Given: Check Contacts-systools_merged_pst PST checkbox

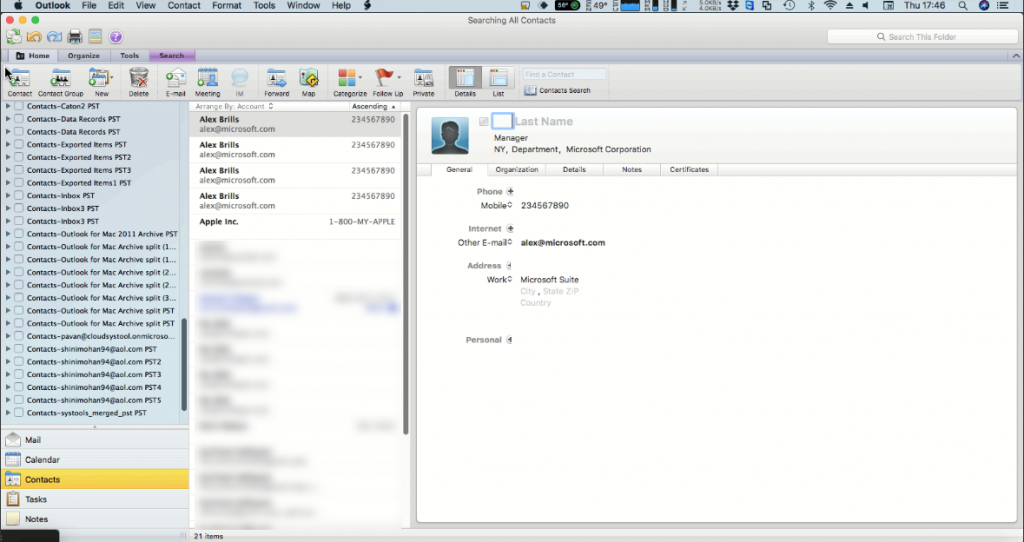Looking at the screenshot, I should pos(19,413).
